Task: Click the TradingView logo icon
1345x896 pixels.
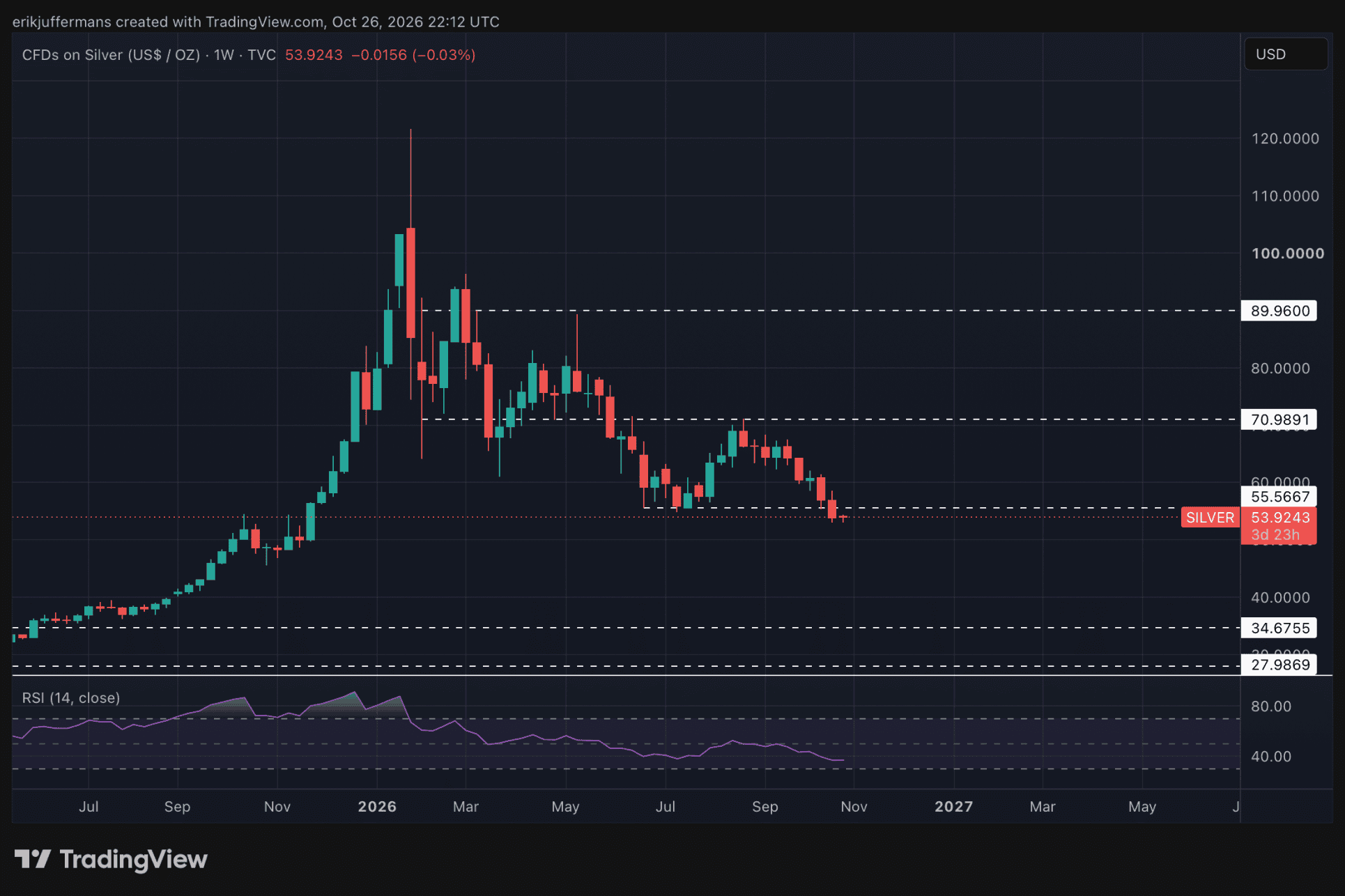Action: click(33, 859)
